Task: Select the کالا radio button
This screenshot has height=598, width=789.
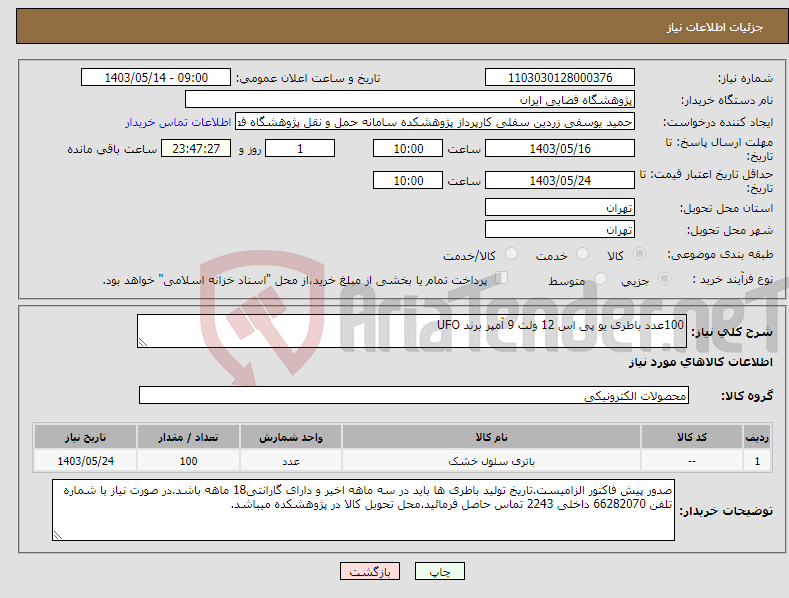Action: (639, 254)
